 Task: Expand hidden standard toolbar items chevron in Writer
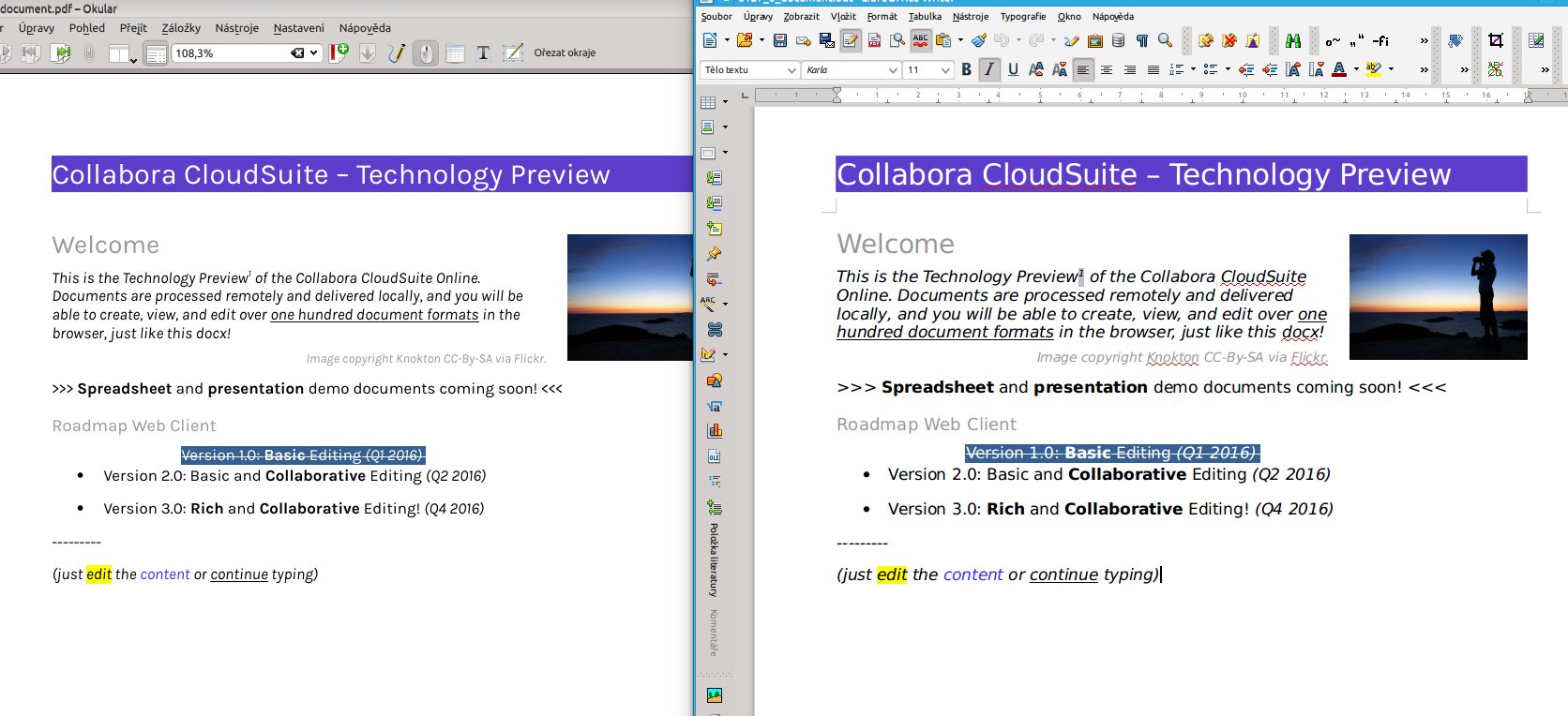[x=1424, y=41]
